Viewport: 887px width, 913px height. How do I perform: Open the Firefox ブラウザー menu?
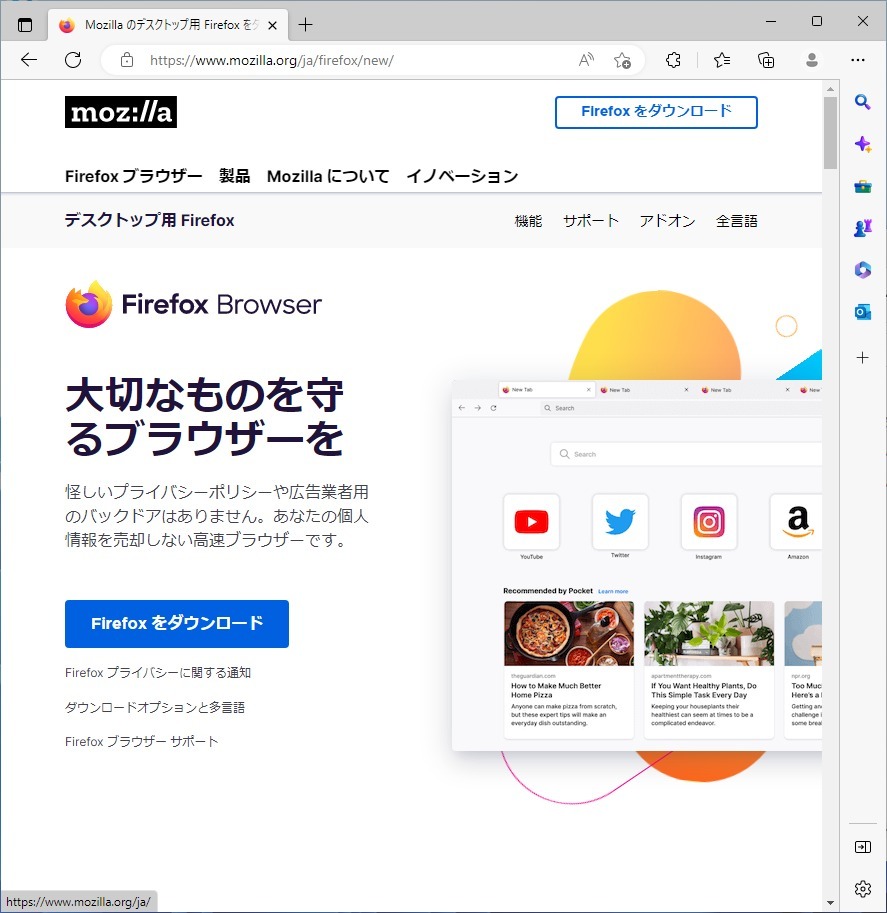[133, 176]
